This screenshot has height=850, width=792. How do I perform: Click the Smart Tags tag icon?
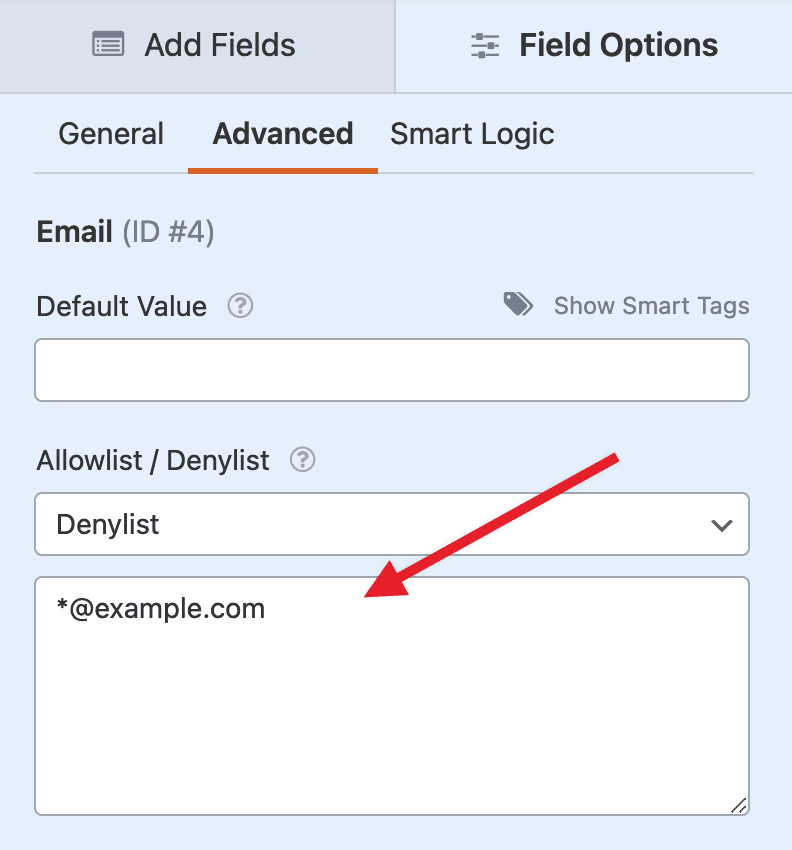click(x=518, y=304)
